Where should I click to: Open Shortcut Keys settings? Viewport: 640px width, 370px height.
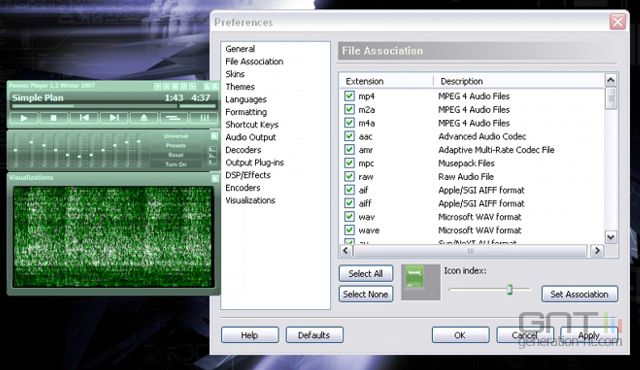point(252,125)
